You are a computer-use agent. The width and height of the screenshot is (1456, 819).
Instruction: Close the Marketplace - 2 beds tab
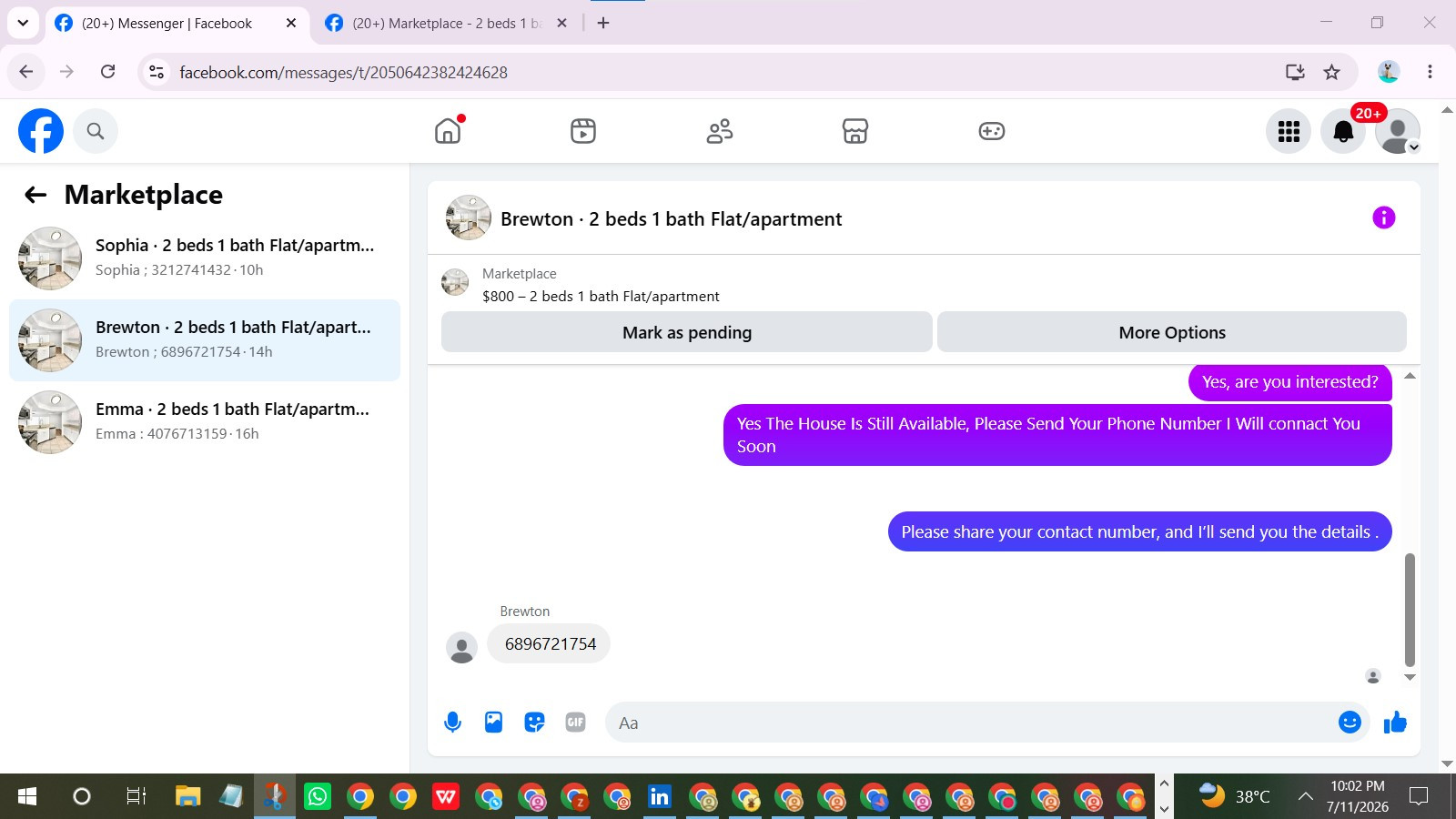(562, 24)
